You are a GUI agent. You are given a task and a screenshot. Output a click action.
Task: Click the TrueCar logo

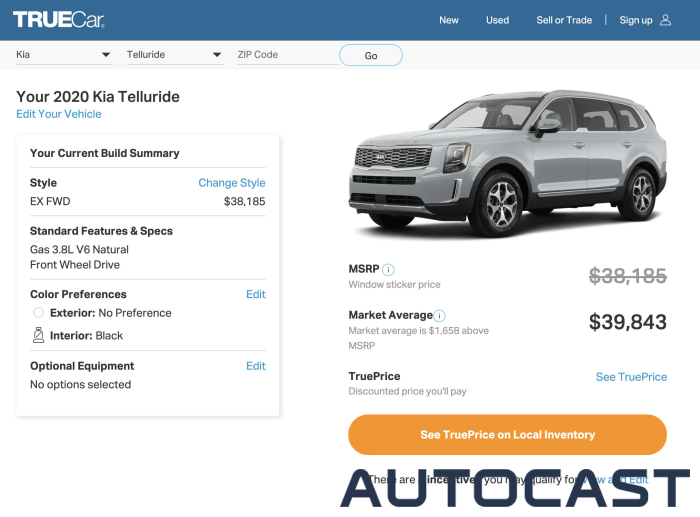(x=58, y=19)
